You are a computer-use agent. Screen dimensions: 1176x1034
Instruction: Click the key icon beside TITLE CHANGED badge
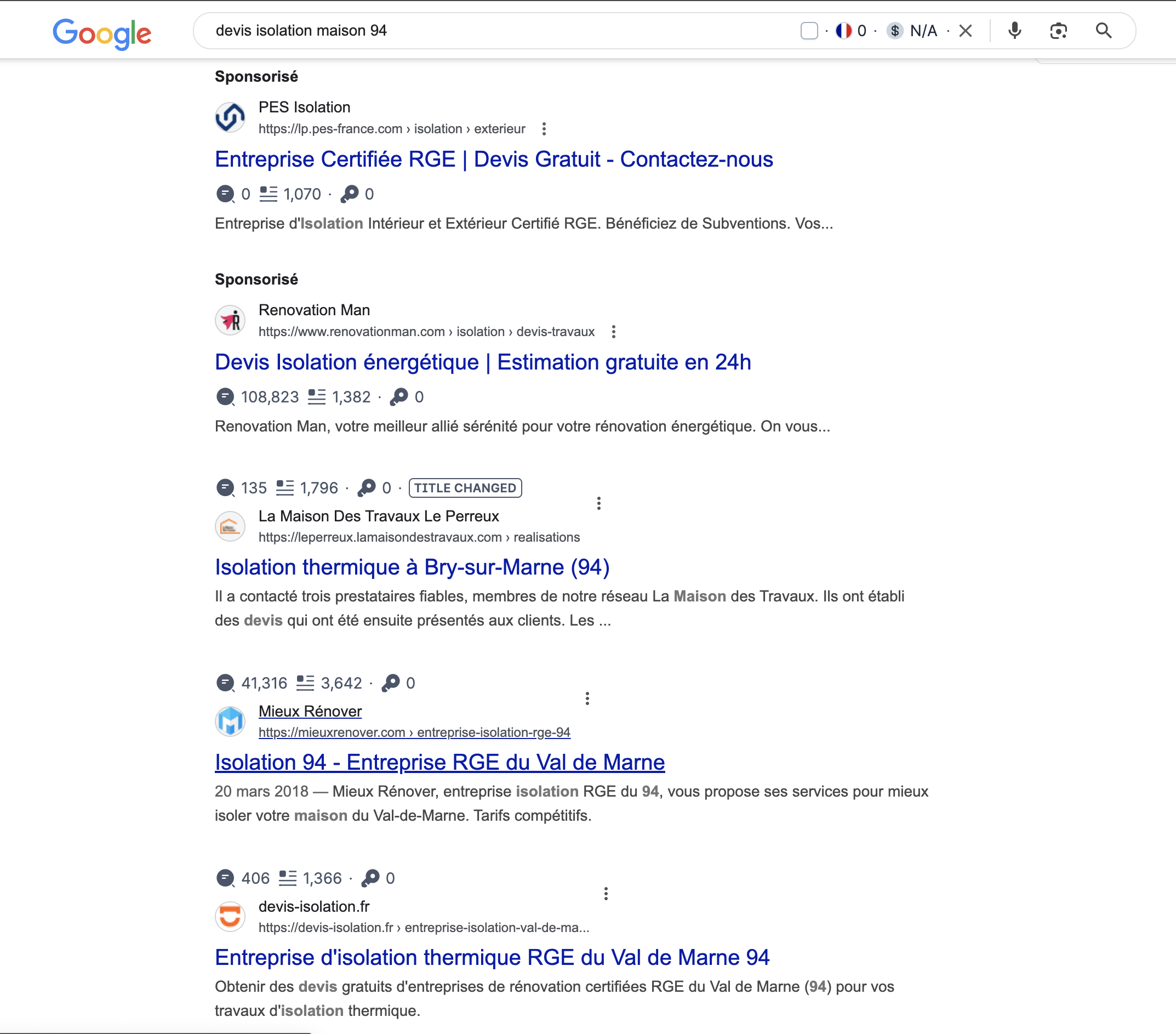coord(367,488)
